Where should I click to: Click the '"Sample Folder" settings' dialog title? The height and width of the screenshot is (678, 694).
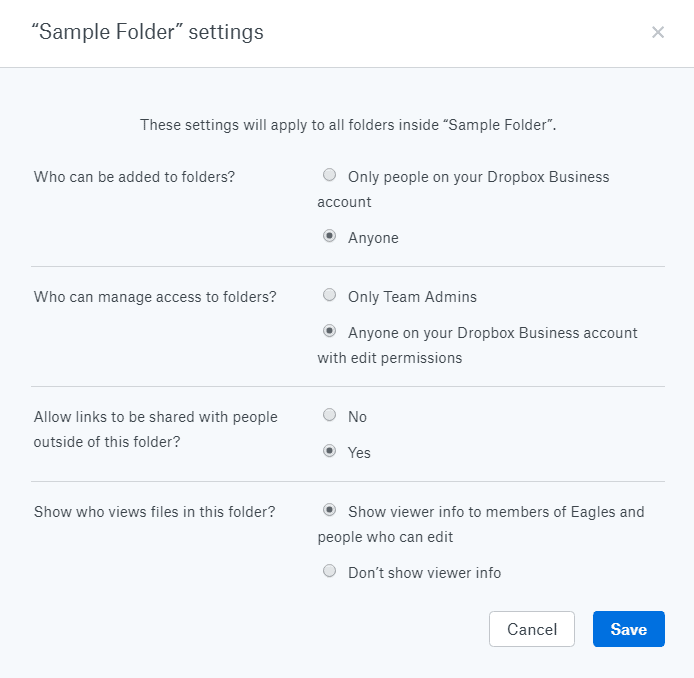147,32
